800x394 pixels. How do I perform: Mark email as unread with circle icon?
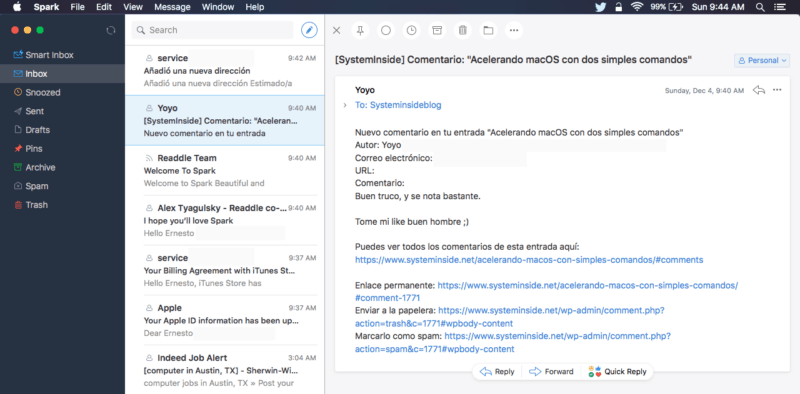pos(386,31)
